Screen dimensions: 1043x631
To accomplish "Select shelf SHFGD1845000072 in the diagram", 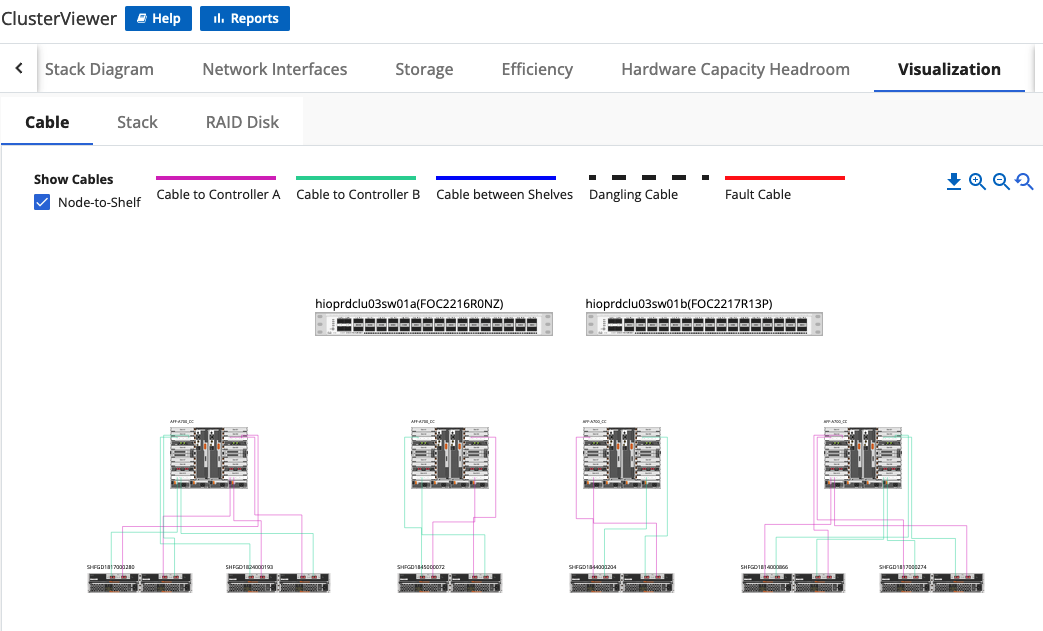I will [x=450, y=583].
